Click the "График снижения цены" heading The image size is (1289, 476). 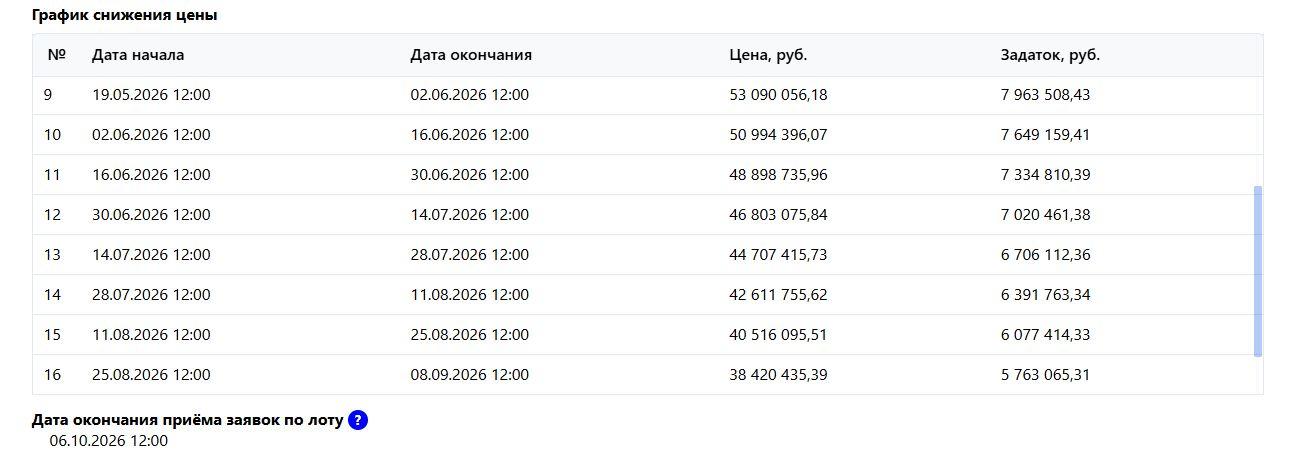point(124,16)
